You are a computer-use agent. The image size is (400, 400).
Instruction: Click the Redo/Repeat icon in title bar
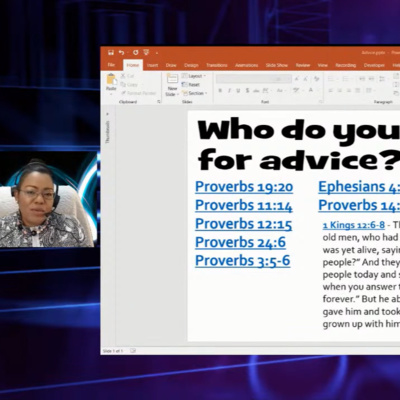pos(135,52)
